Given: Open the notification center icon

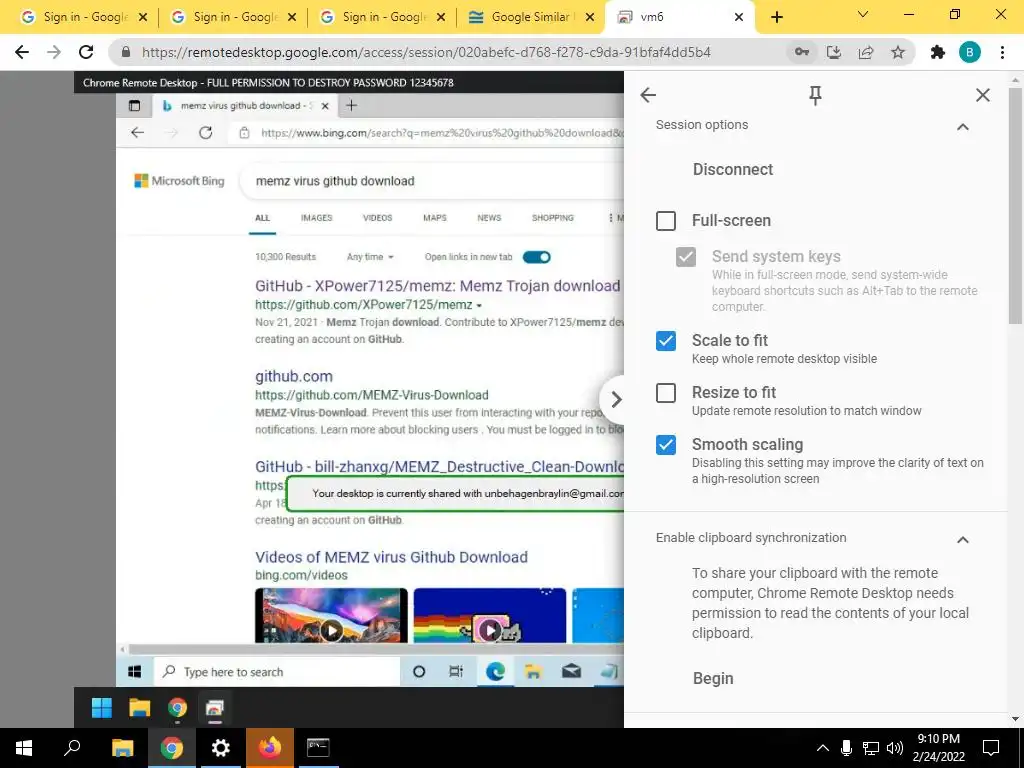Looking at the screenshot, I should point(991,748).
